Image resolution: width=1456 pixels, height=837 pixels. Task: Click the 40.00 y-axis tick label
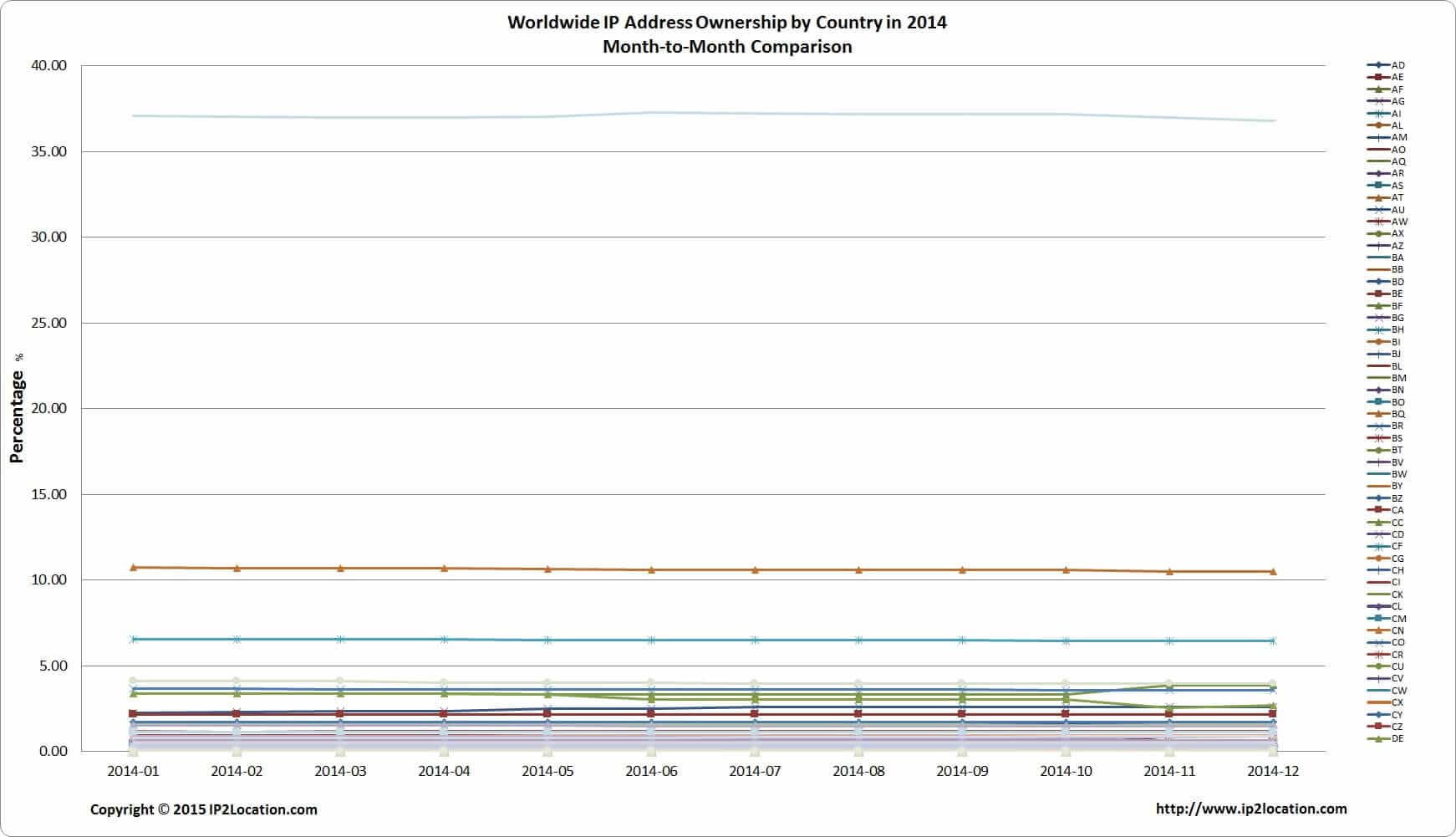pos(48,66)
